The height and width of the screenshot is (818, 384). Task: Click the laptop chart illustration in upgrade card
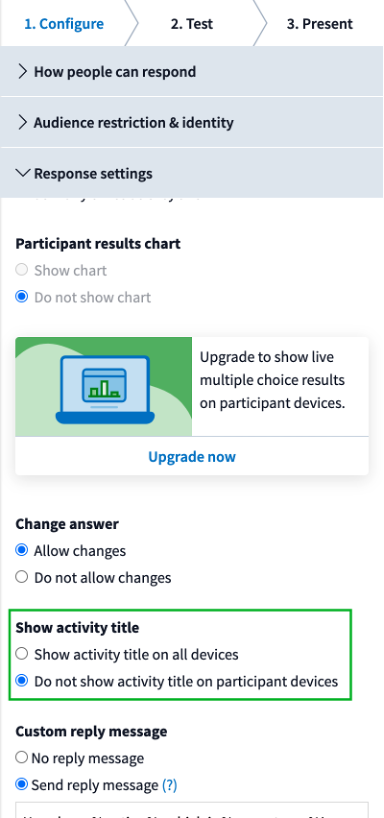pyautogui.click(x=104, y=387)
